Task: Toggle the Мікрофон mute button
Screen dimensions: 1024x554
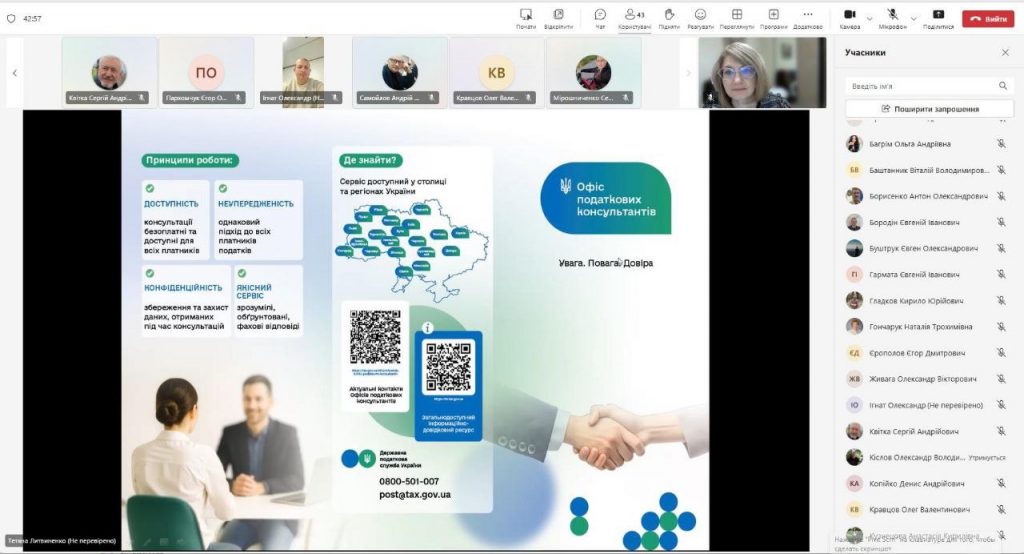Action: pos(891,15)
